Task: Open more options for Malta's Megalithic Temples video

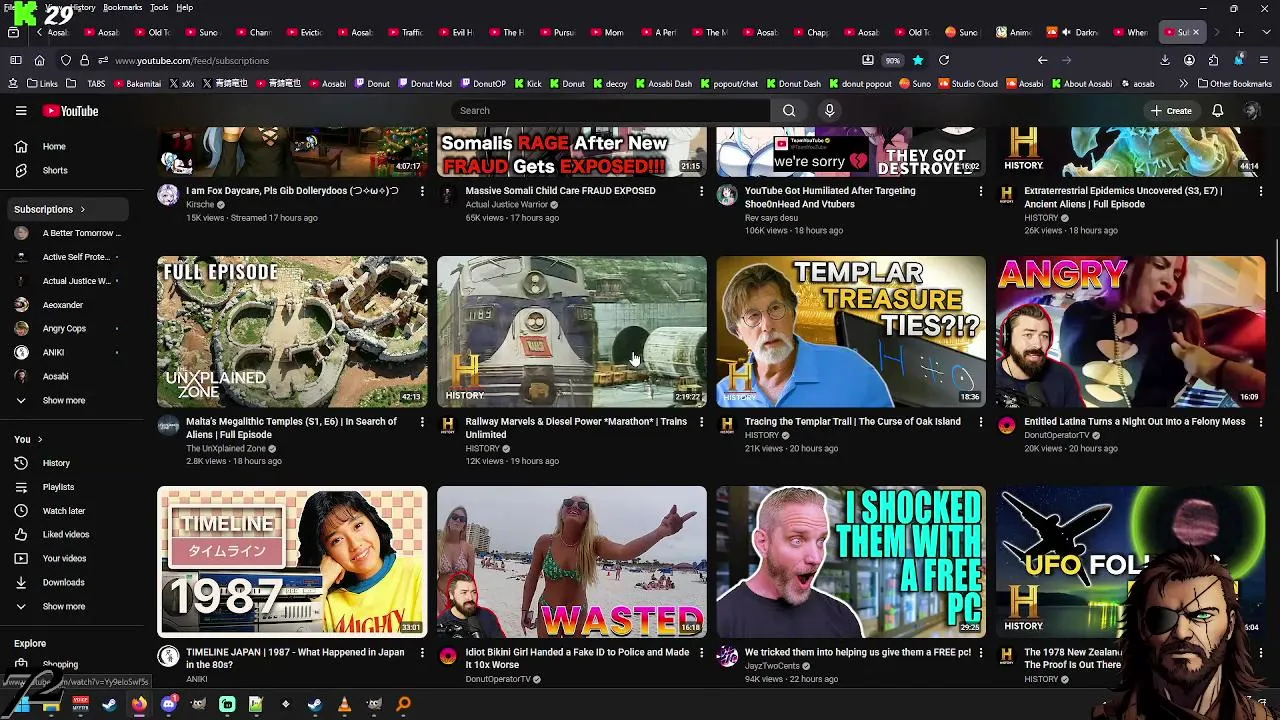Action: point(422,422)
